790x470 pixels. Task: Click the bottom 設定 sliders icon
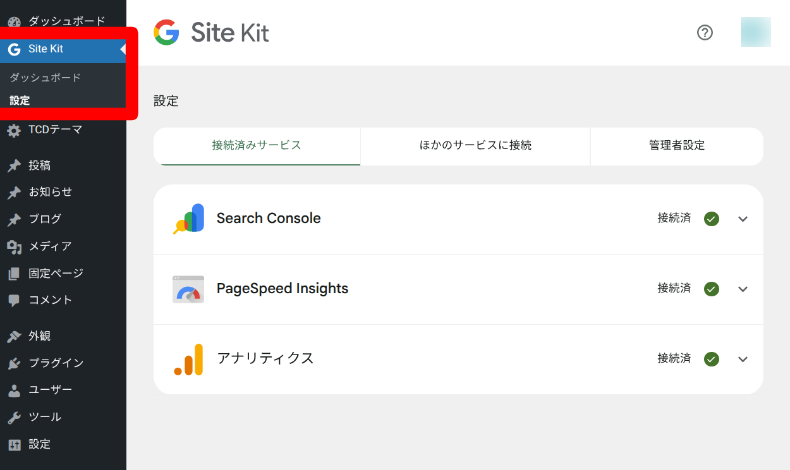15,445
